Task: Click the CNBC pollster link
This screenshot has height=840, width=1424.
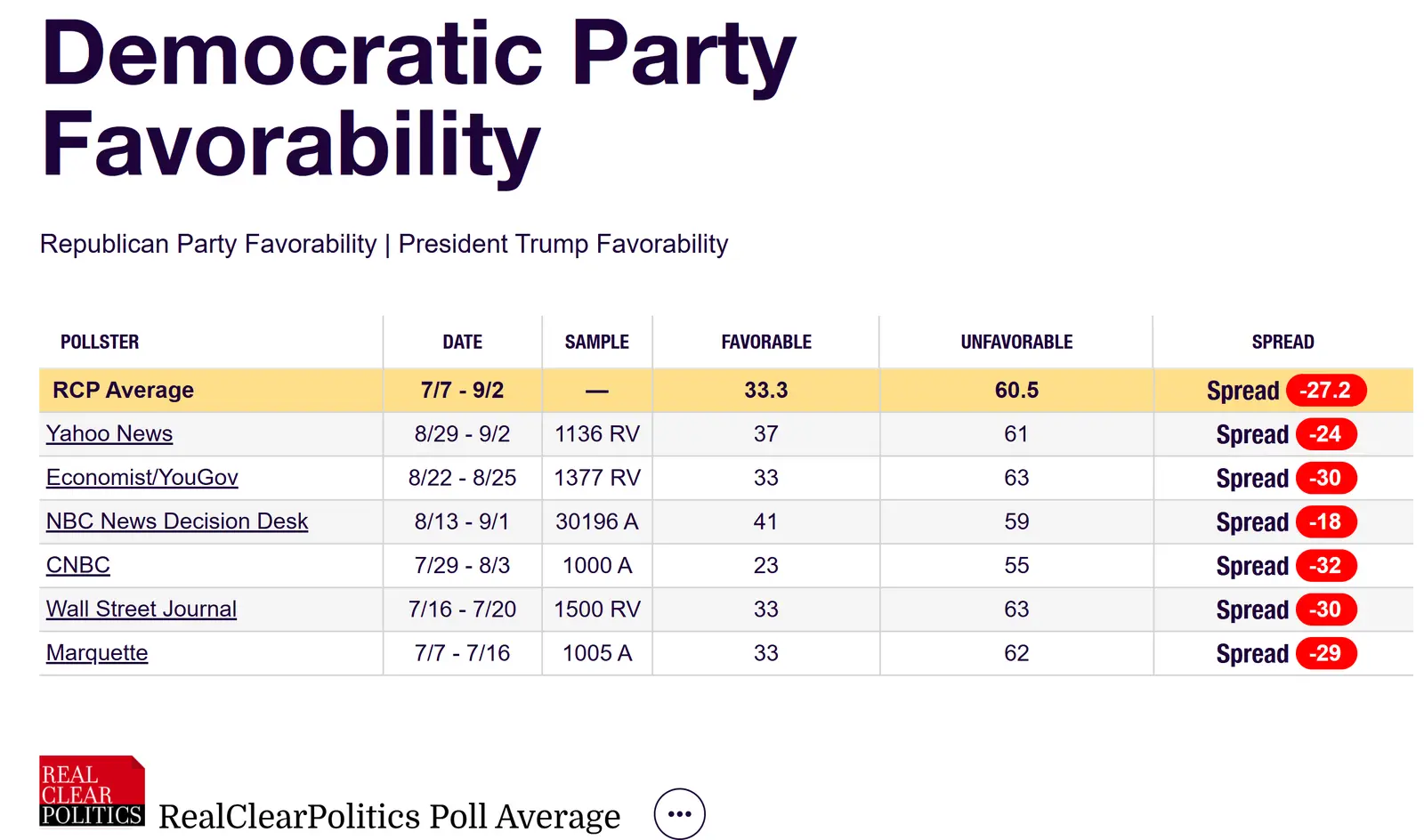Action: (x=78, y=565)
